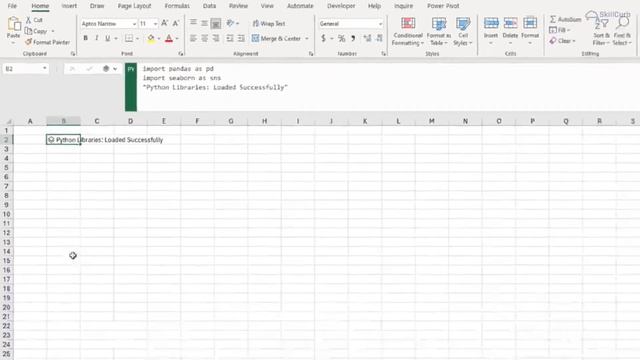Click the Paste clipboard icon
Image resolution: width=640 pixels, height=360 pixels.
[x=14, y=24]
